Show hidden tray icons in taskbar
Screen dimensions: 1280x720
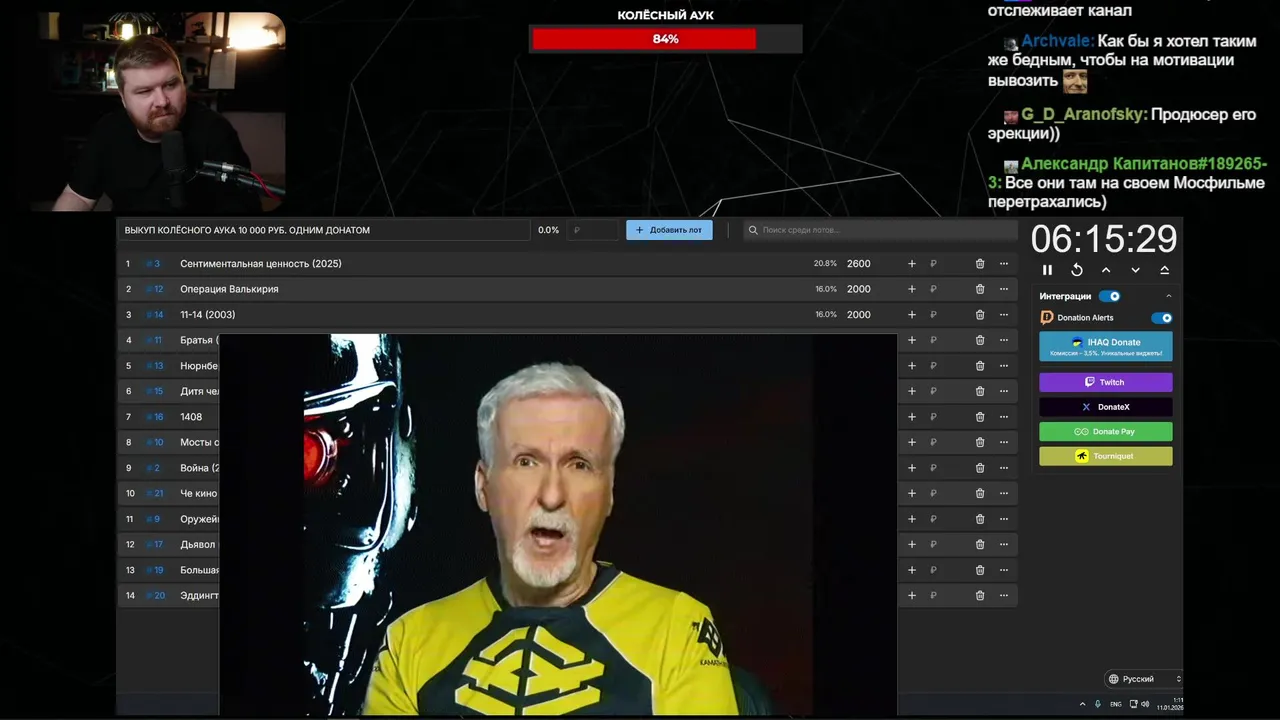(1082, 704)
